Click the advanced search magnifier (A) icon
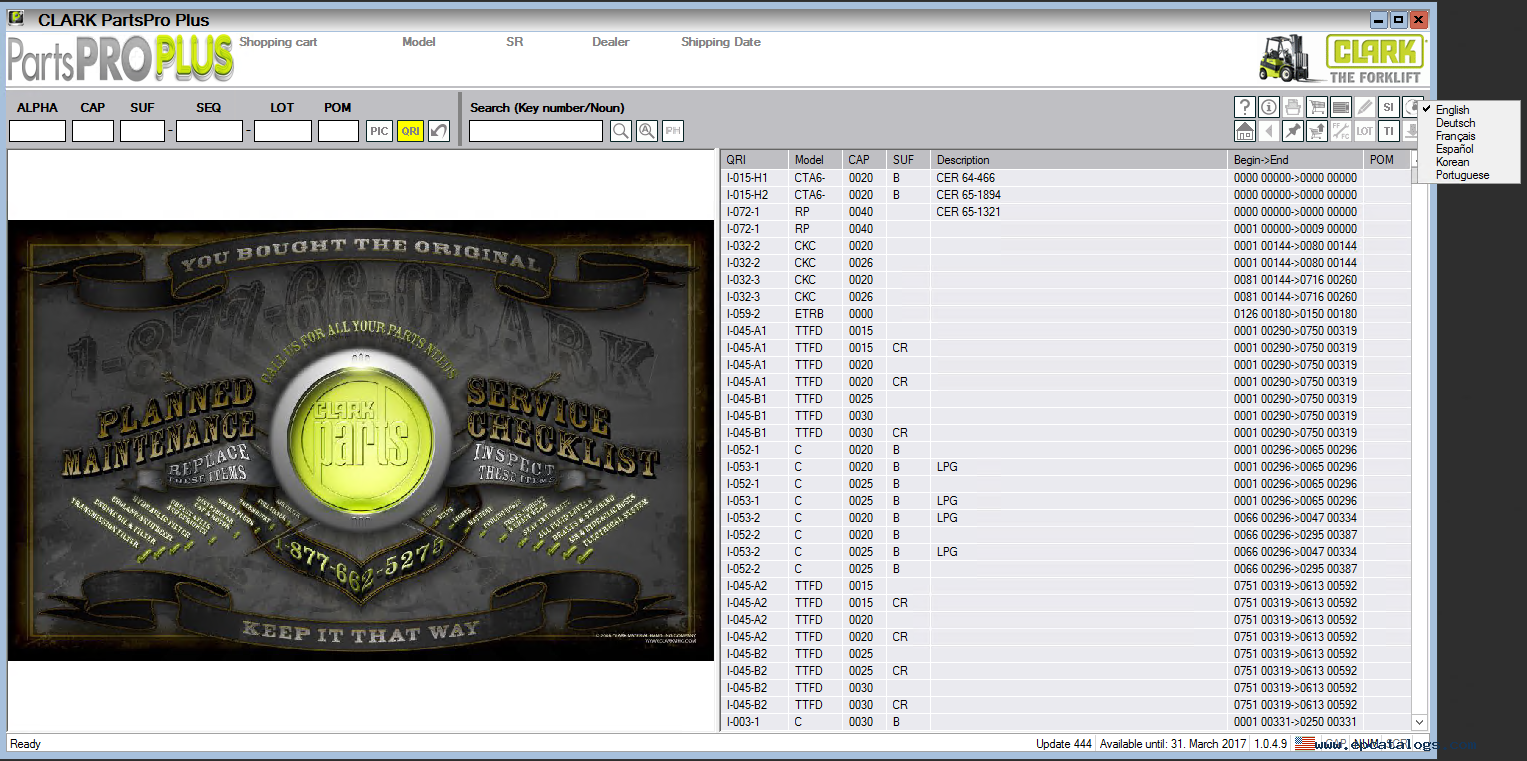 (647, 131)
